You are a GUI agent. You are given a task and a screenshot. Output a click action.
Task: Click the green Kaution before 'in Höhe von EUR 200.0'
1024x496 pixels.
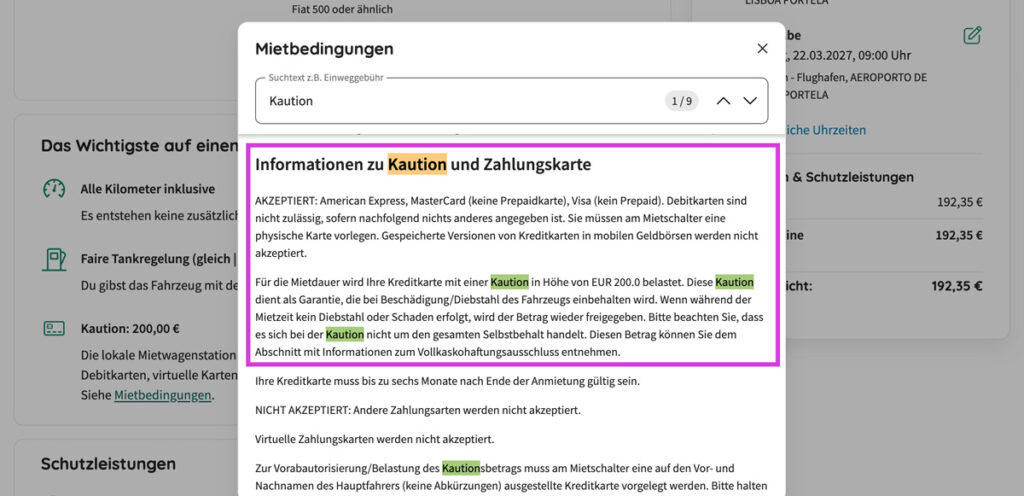pos(509,283)
